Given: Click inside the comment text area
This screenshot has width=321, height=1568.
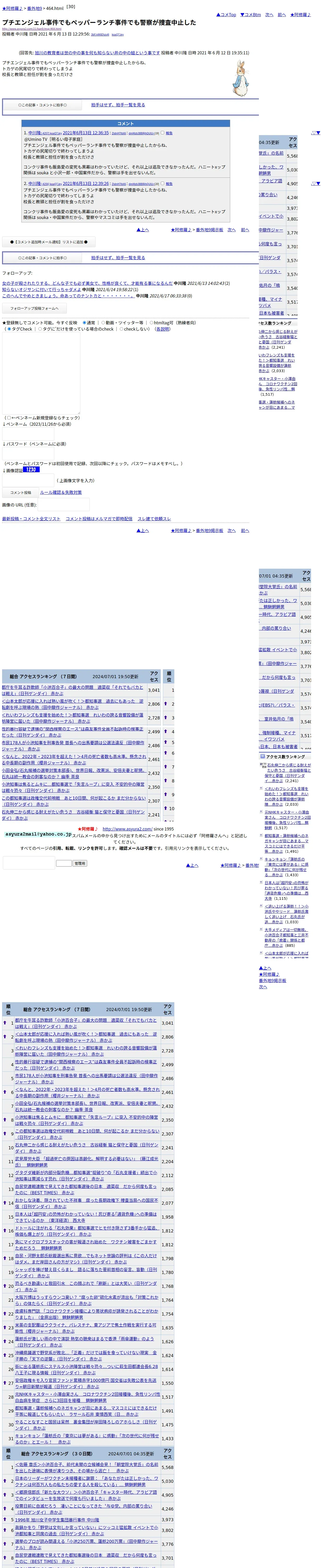Looking at the screenshot, I should point(41,373).
